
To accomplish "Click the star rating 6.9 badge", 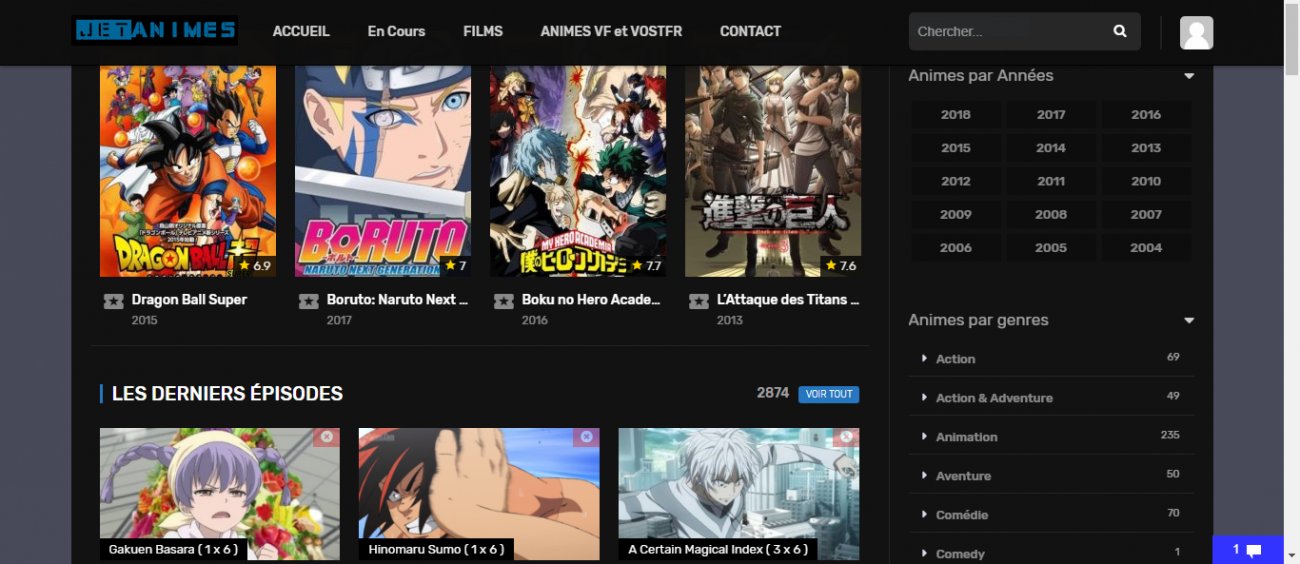I will [255, 266].
